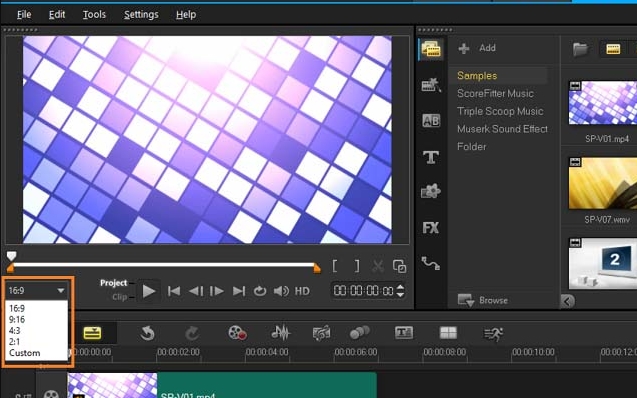Image resolution: width=637 pixels, height=398 pixels.
Task: Choose Custom aspect ratio
Action: pos(25,353)
